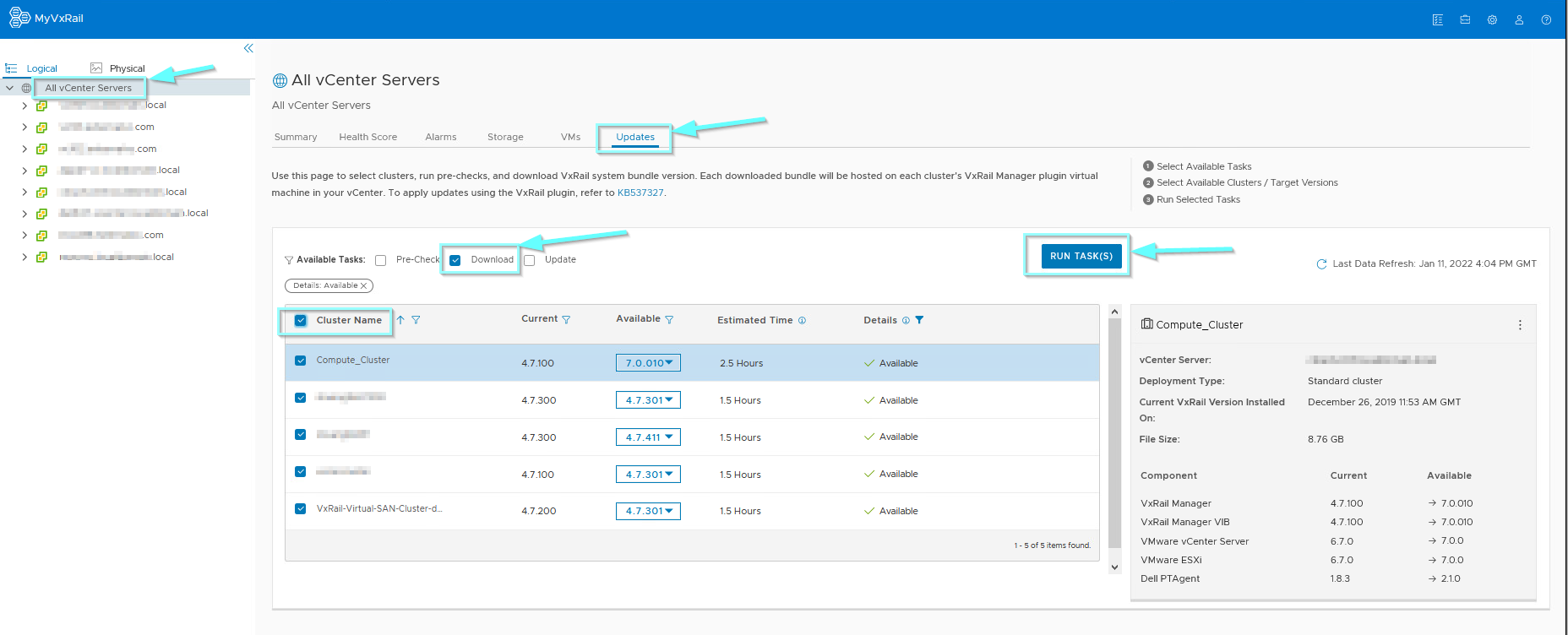Open the help question mark icon
This screenshot has width=1568, height=635.
pos(1546,19)
